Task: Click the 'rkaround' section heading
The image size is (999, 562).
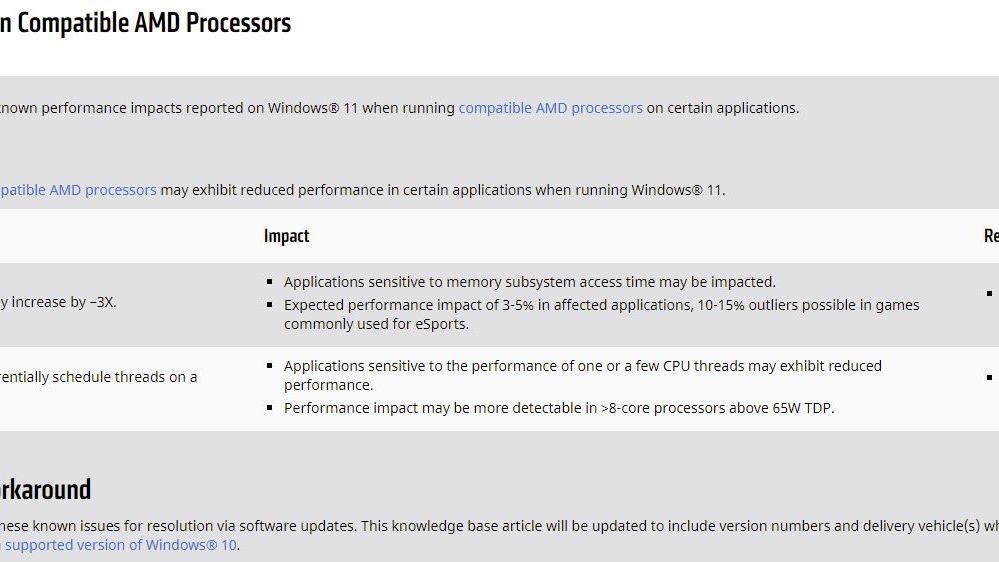Action: (x=45, y=489)
